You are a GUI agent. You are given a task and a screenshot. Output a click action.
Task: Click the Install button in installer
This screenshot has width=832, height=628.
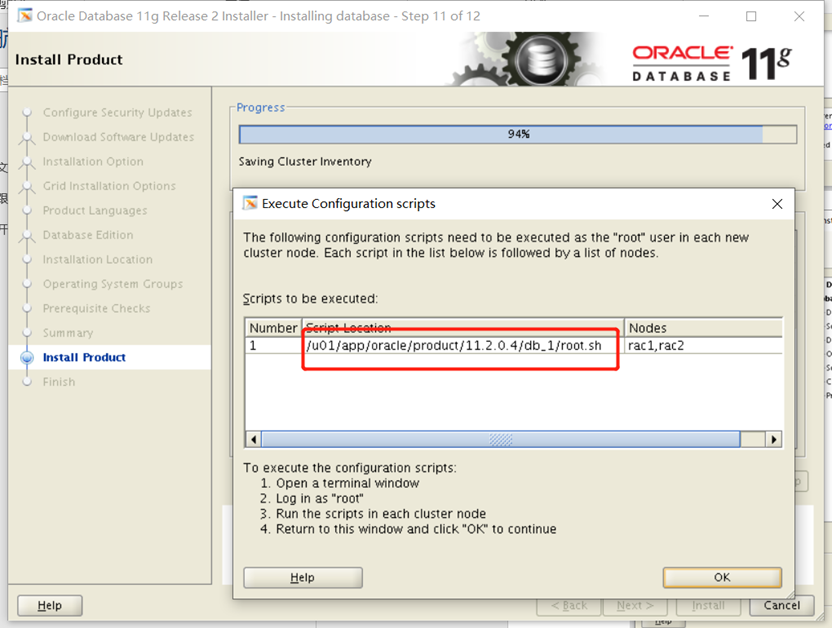708,605
